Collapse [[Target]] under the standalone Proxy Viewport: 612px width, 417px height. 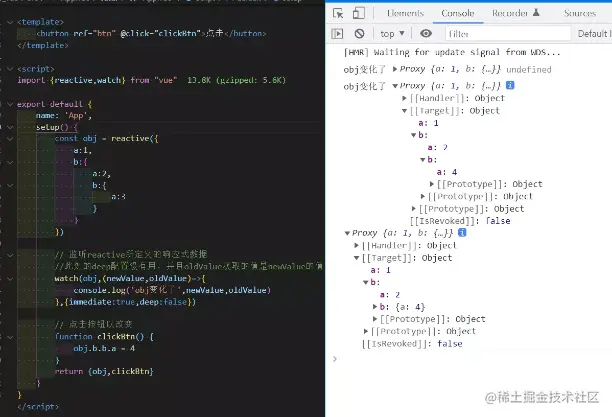point(356,258)
